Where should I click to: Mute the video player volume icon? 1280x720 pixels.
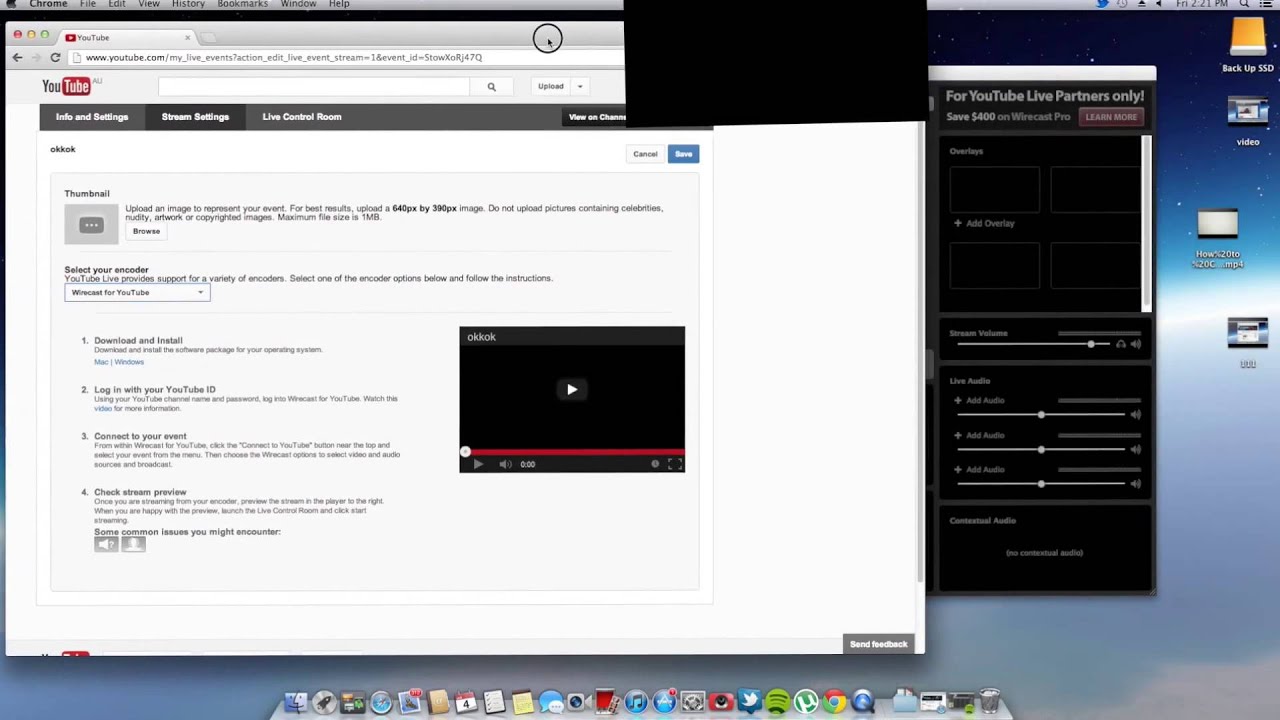pos(505,464)
